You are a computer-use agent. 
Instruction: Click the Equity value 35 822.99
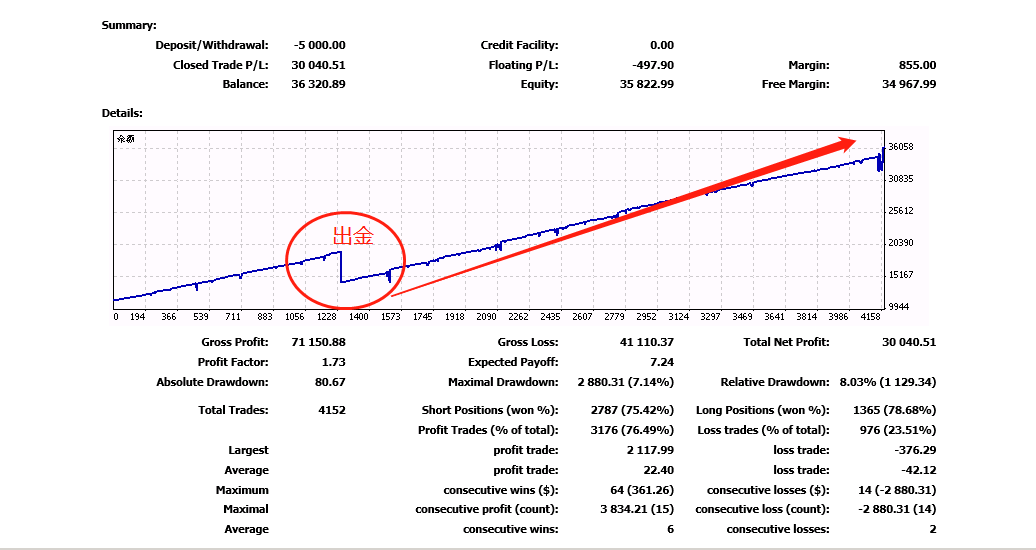(x=648, y=84)
